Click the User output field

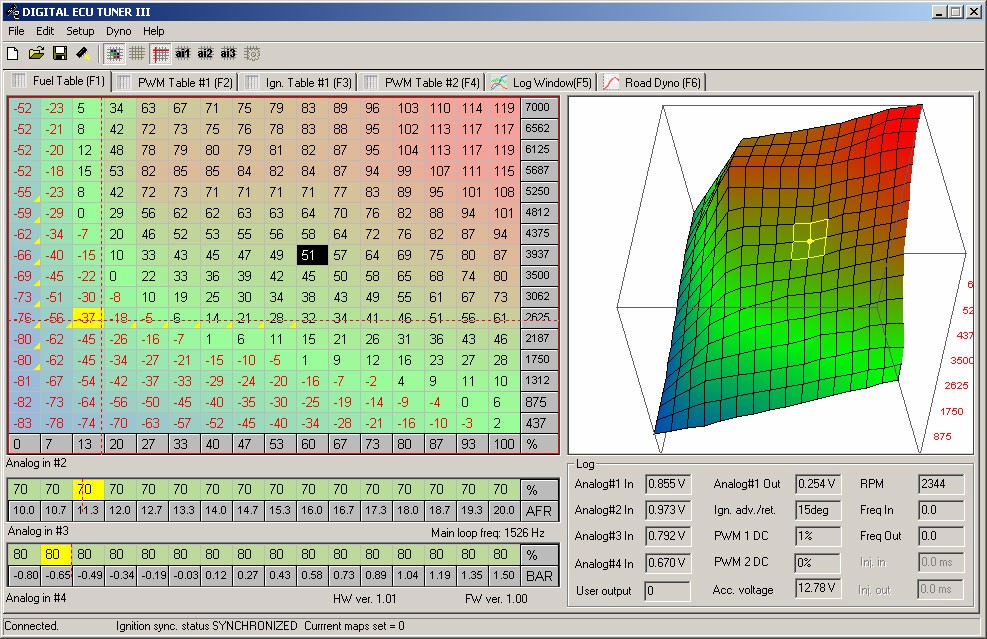[667, 591]
